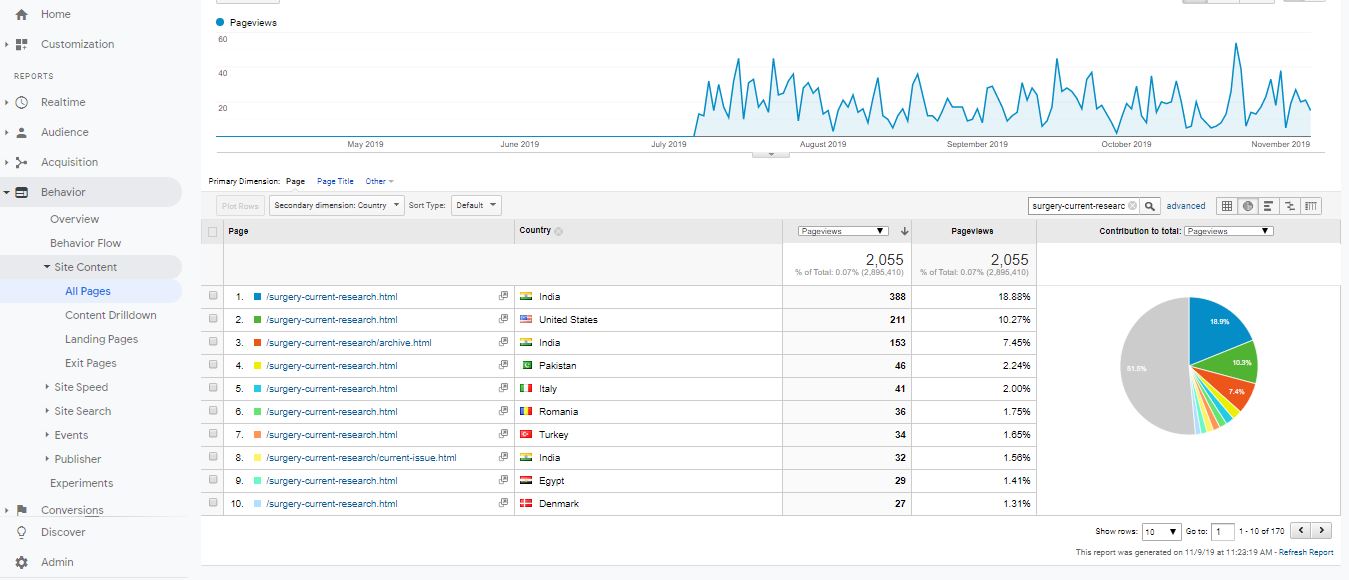Click the advanced filter link
The image size is (1349, 580).
(1186, 206)
